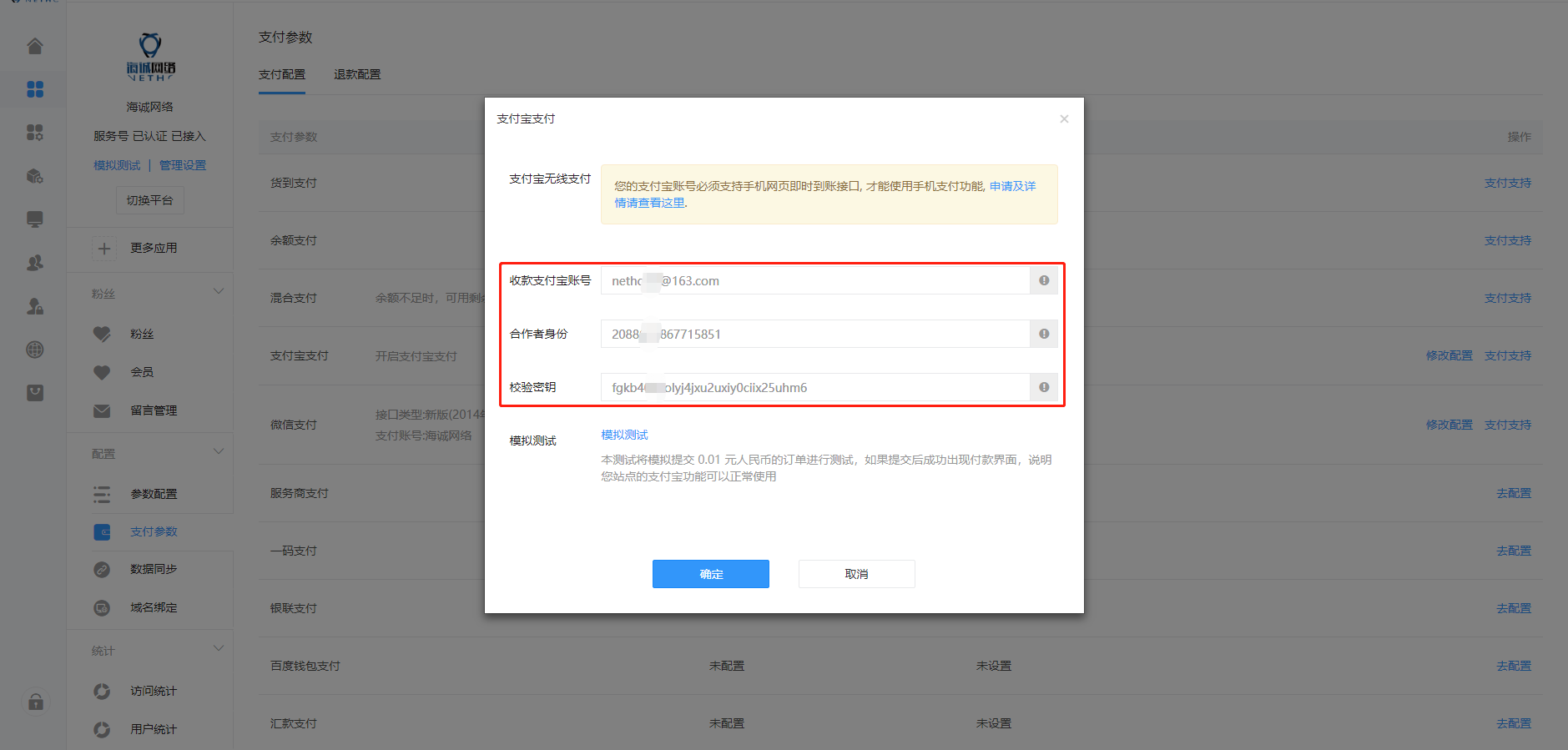Open the users group icon in left rail
1568x750 pixels.
(35, 263)
